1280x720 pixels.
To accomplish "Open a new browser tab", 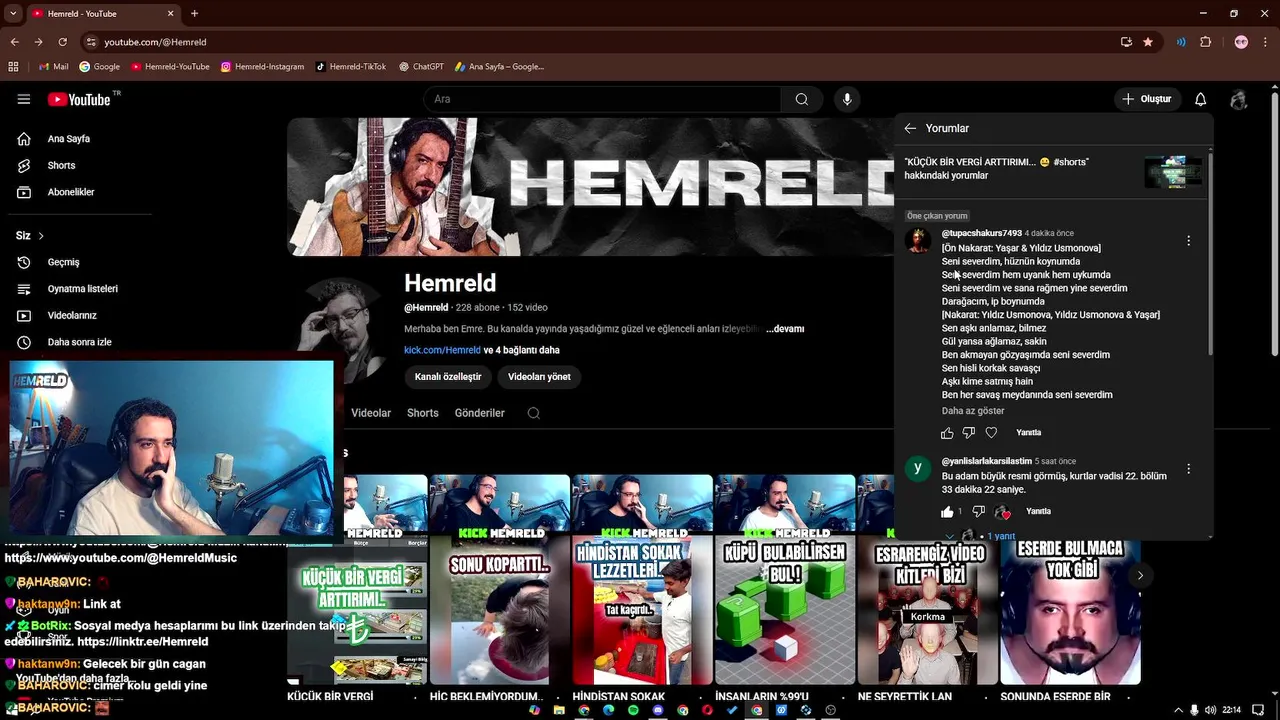I will coord(194,13).
